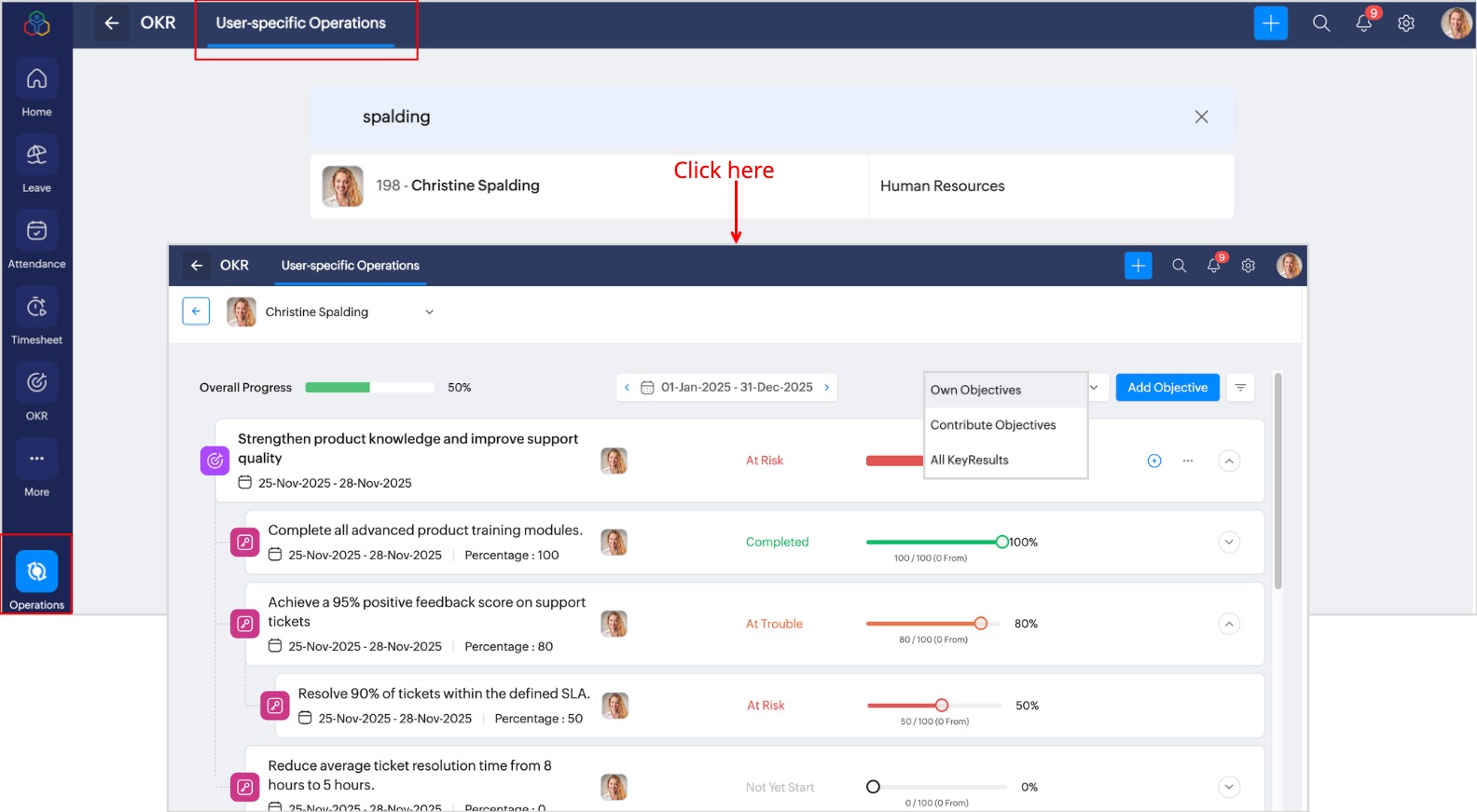Viewport: 1477px width, 812px height.
Task: Add key result with the circled plus icon
Action: coord(1153,461)
